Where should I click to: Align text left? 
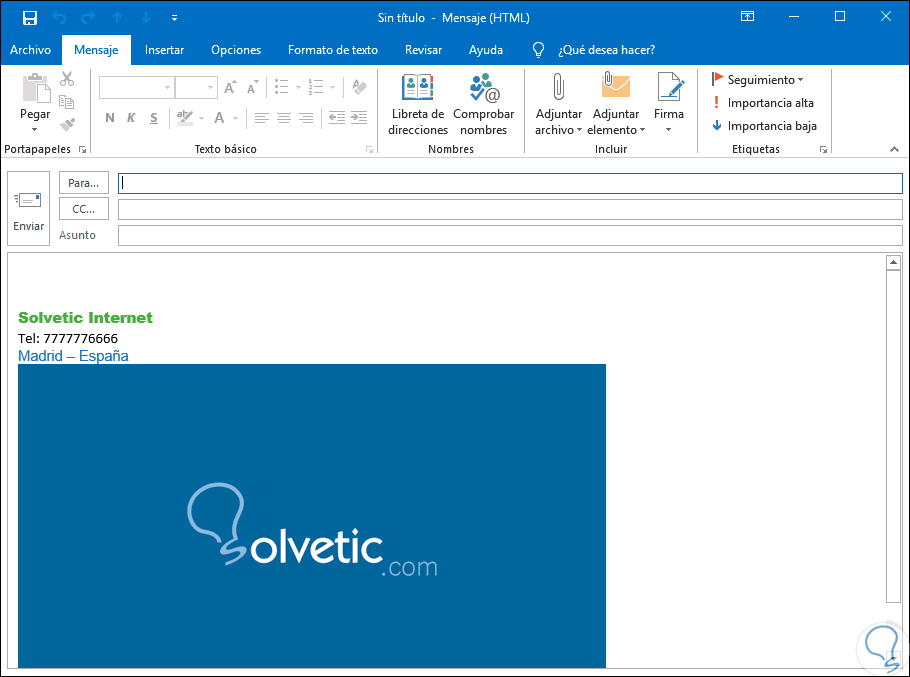pyautogui.click(x=262, y=118)
